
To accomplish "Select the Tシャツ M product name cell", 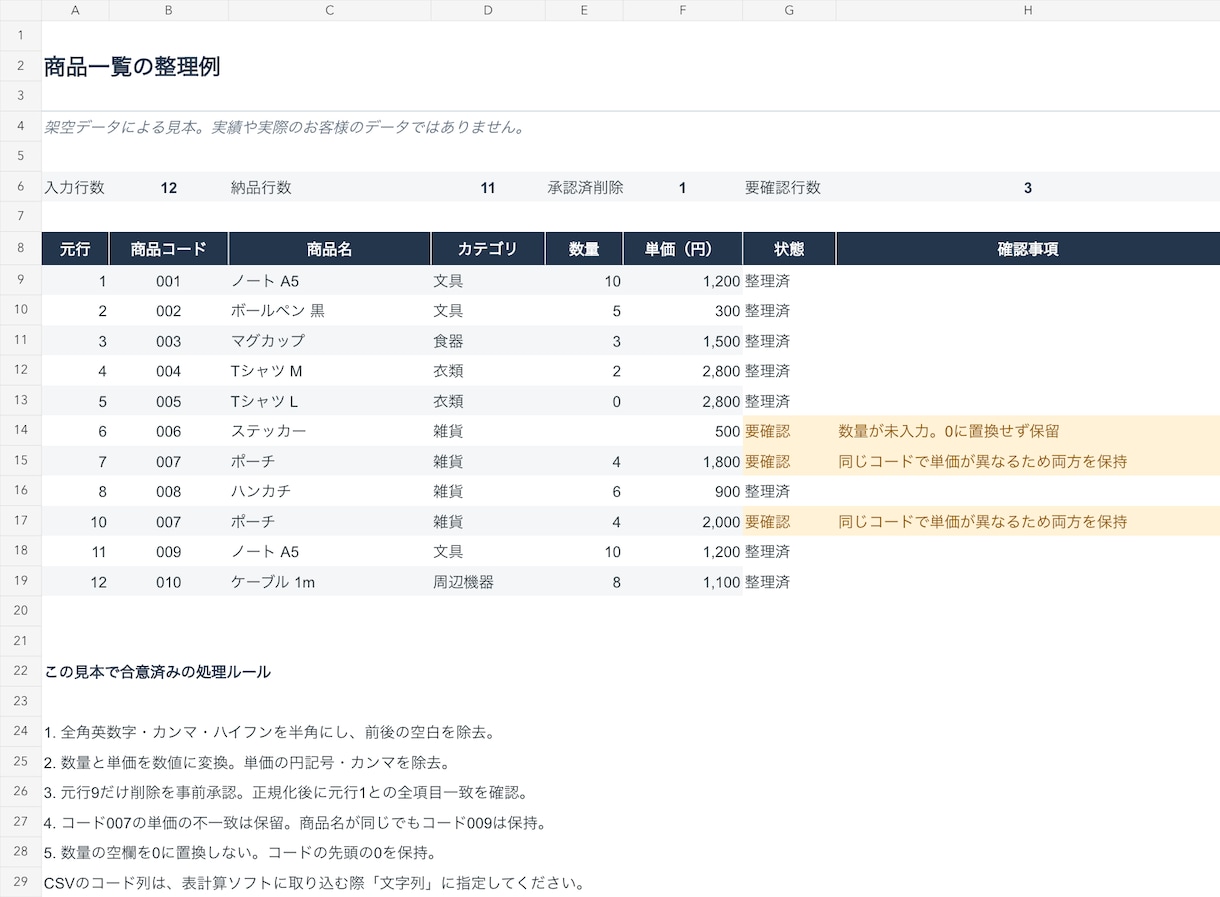I will 330,371.
